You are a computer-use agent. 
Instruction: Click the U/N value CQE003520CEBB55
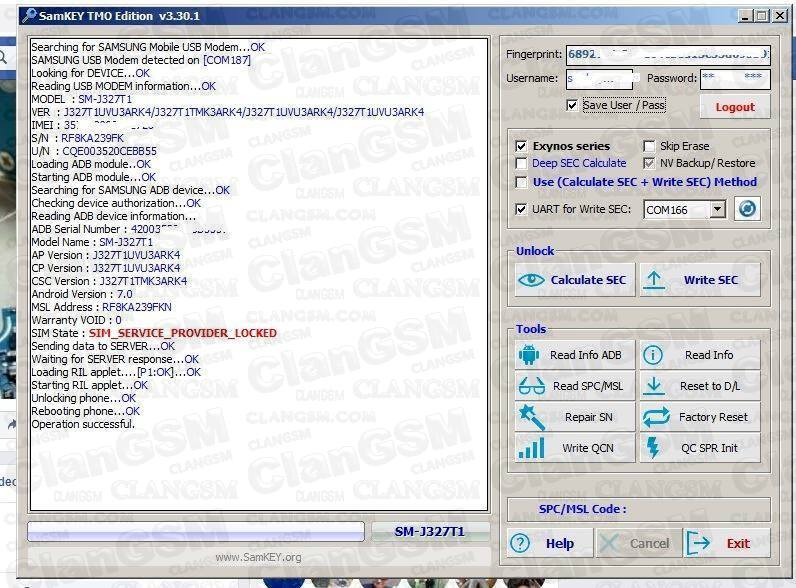point(109,151)
